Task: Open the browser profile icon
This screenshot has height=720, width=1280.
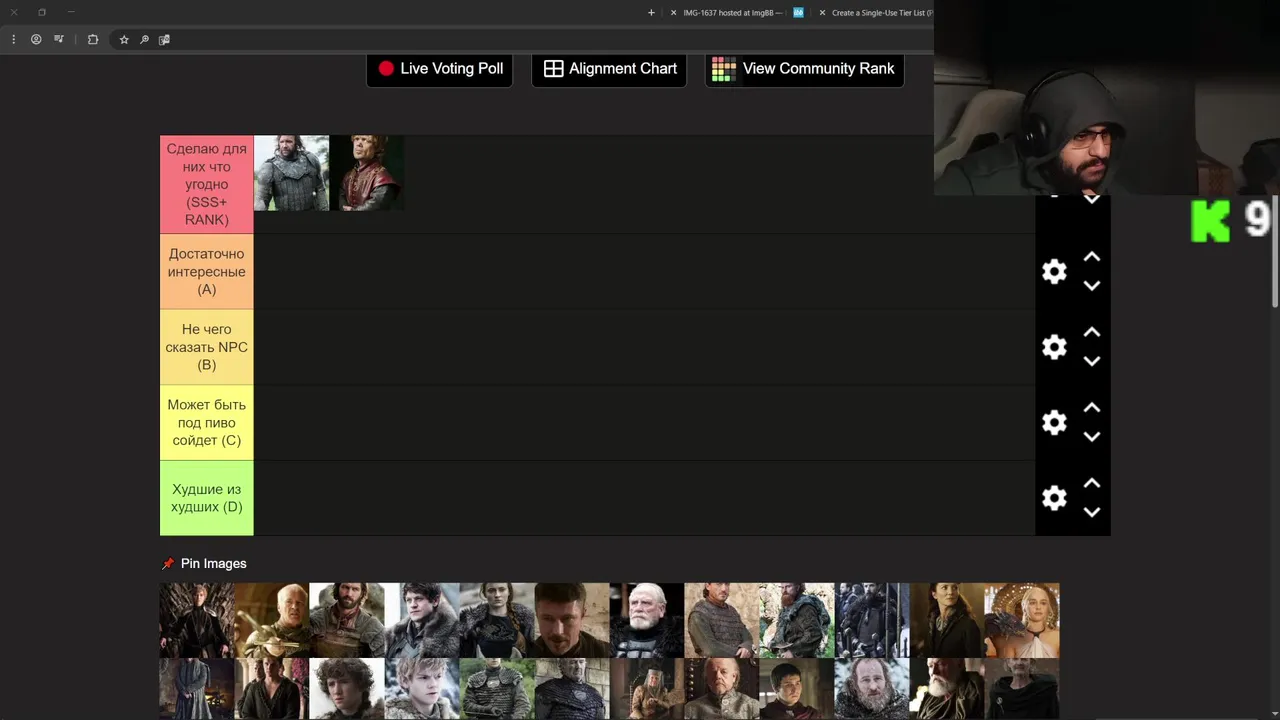Action: (x=36, y=40)
